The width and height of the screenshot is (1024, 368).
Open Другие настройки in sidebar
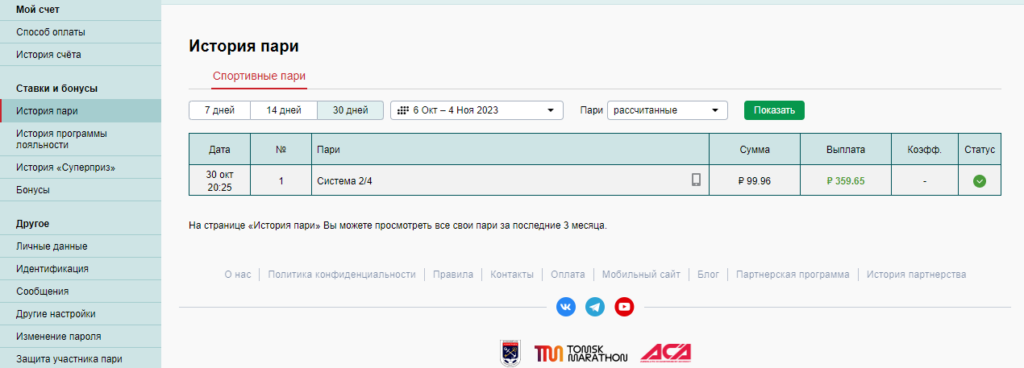click(x=80, y=314)
